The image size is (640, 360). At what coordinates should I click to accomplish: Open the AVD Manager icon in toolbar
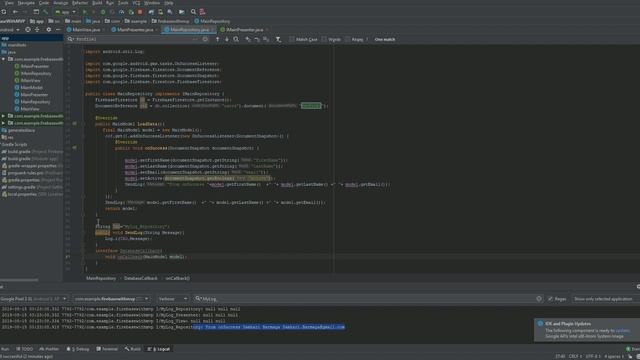[160, 12]
